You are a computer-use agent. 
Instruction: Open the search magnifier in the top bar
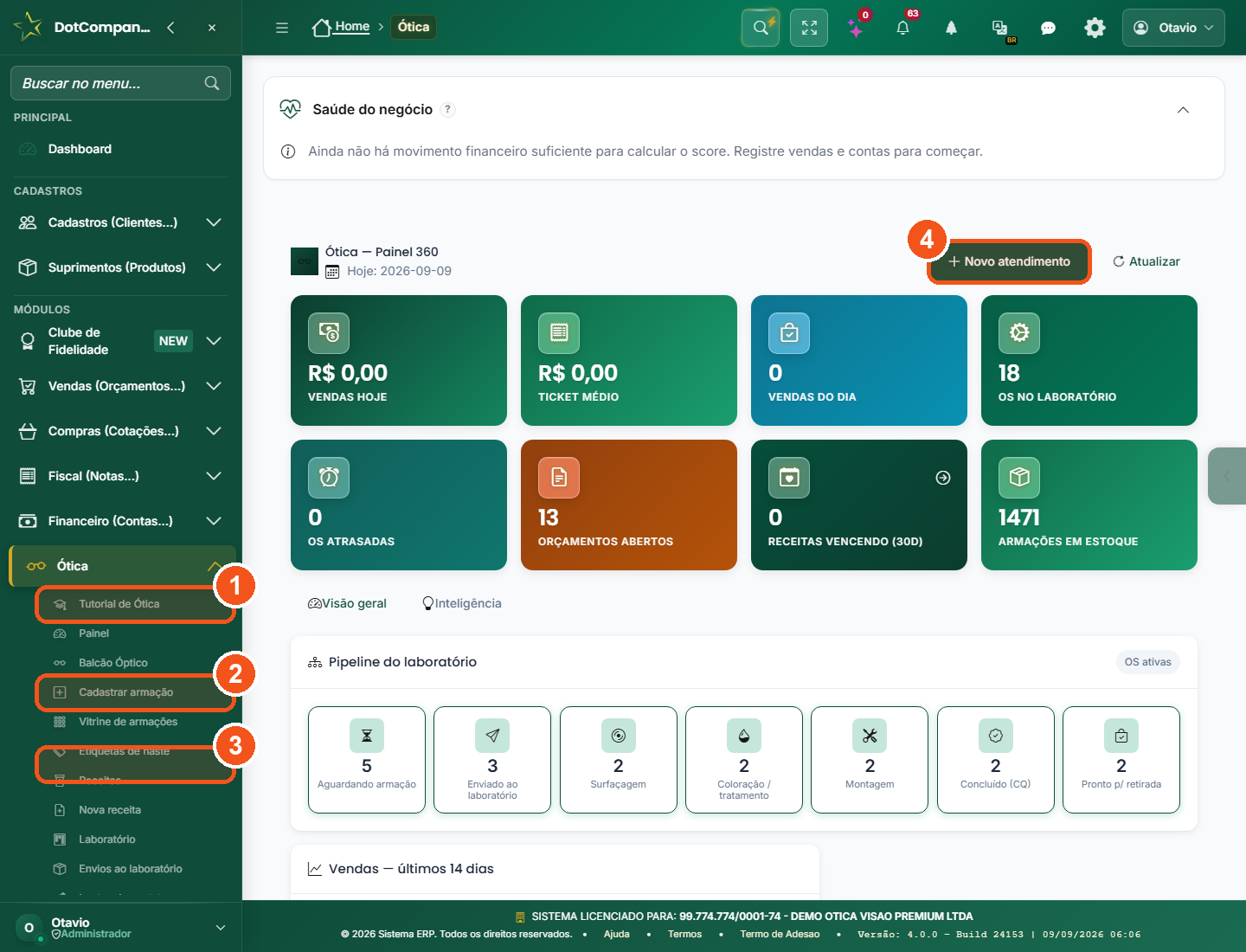[x=761, y=28]
